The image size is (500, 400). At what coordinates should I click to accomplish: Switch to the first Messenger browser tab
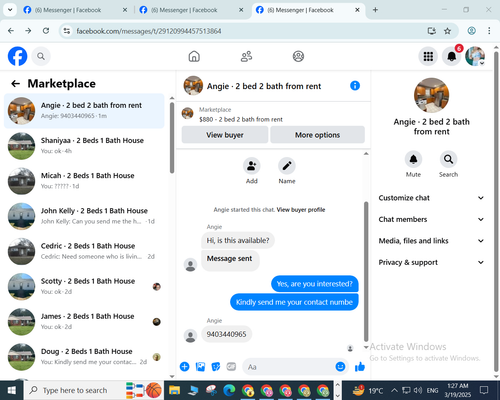click(75, 10)
